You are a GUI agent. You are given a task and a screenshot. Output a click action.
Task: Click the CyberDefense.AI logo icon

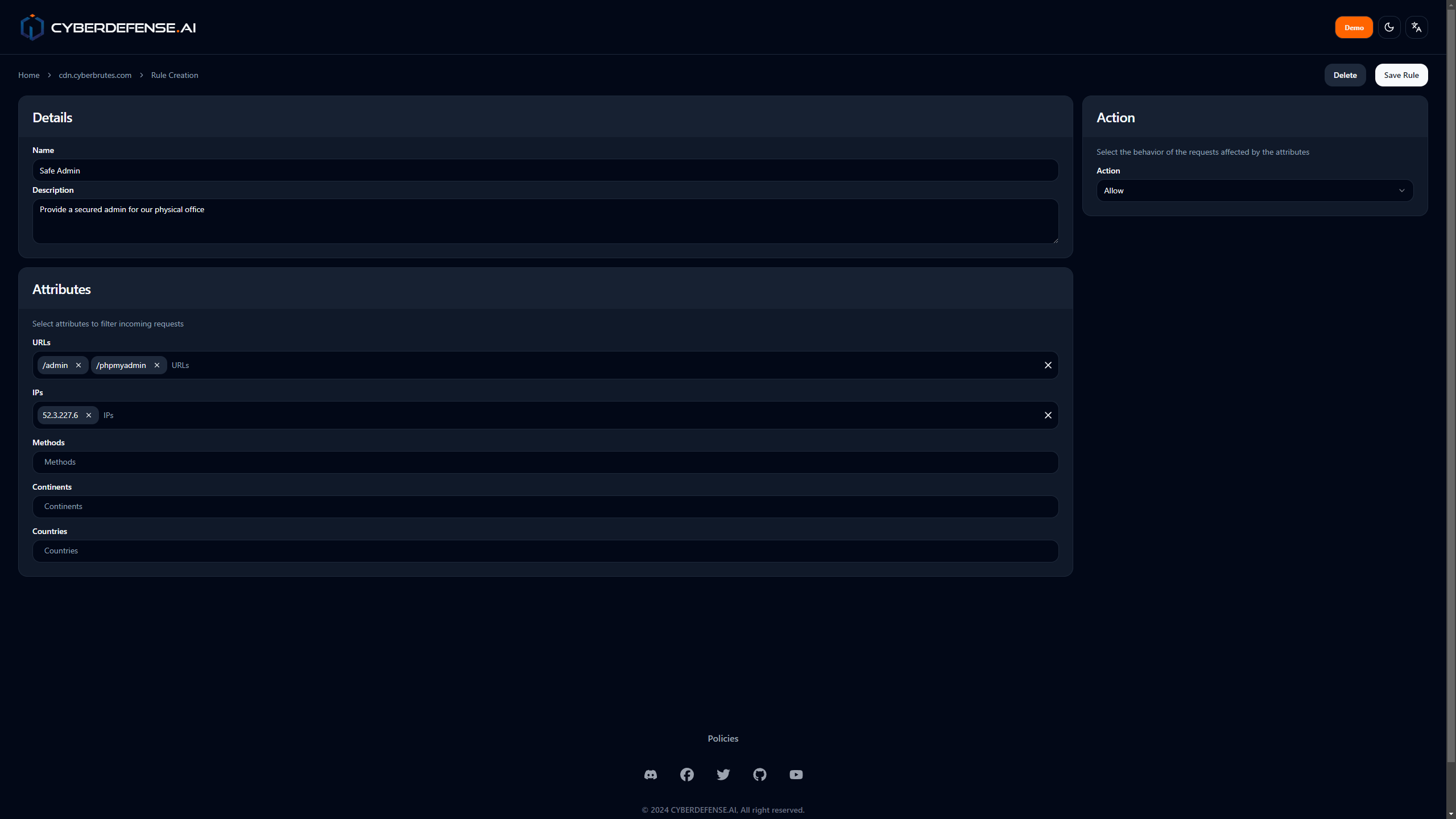click(32, 27)
